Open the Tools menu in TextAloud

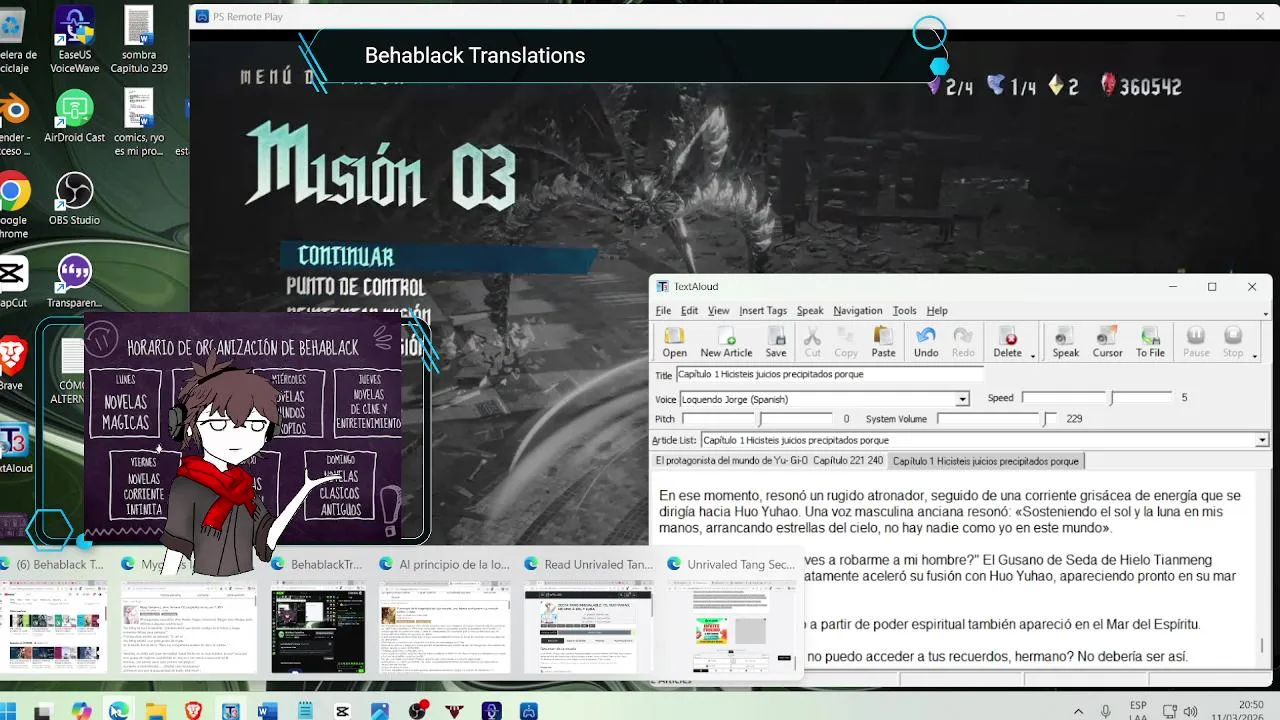click(905, 311)
